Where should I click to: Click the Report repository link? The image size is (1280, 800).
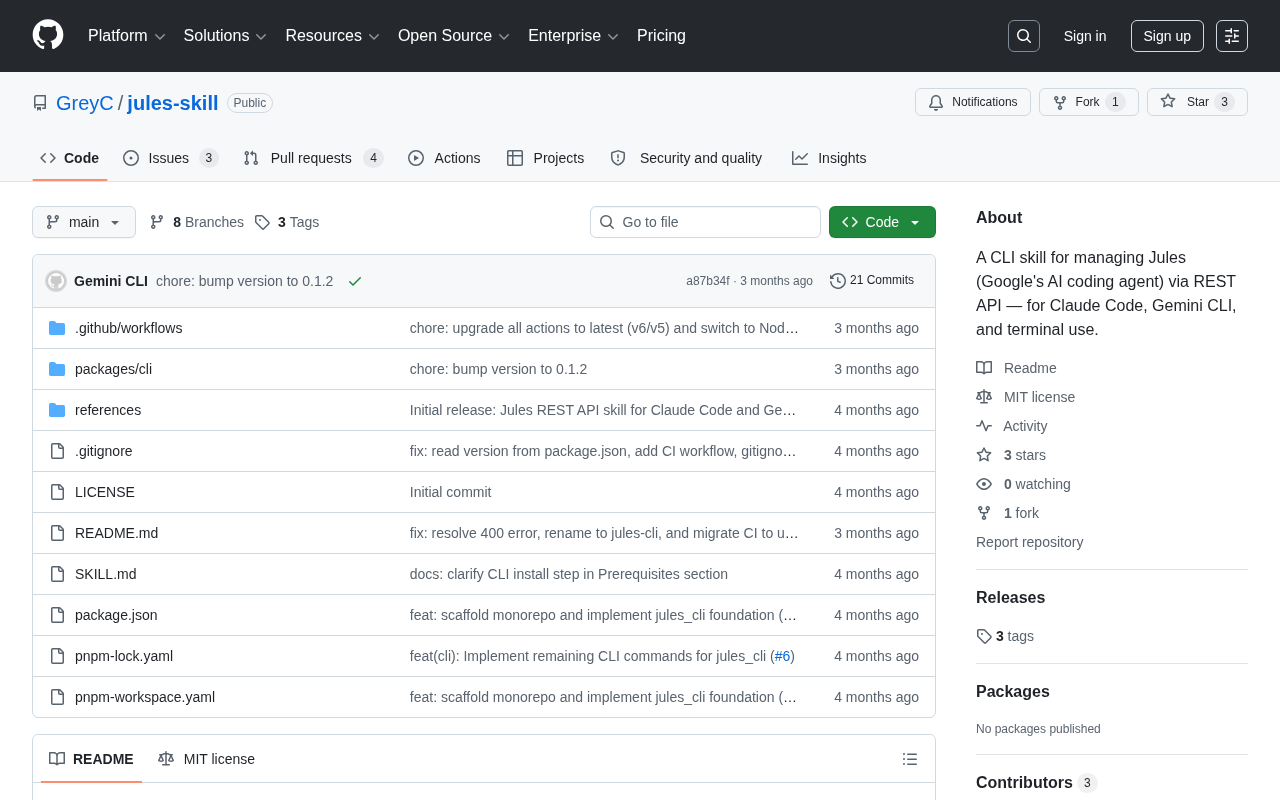pos(1029,542)
